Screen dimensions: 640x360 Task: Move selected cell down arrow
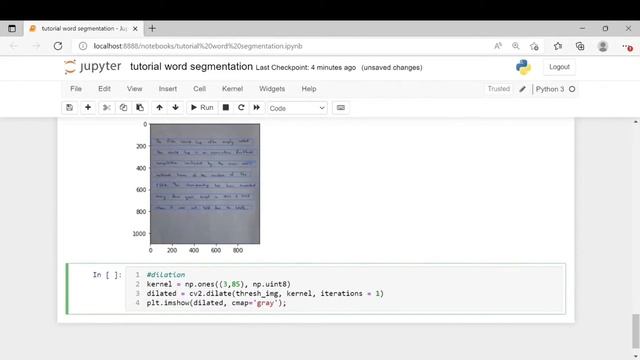coord(176,108)
